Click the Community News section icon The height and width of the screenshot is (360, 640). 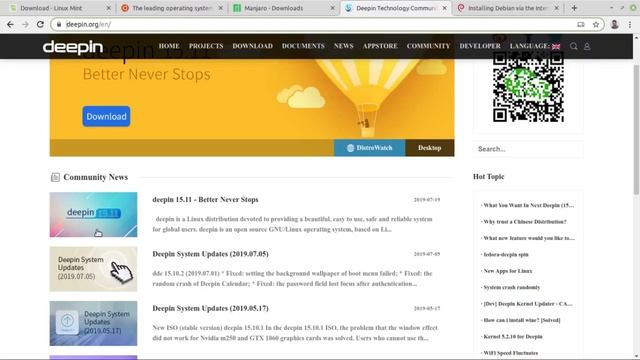tap(55, 177)
